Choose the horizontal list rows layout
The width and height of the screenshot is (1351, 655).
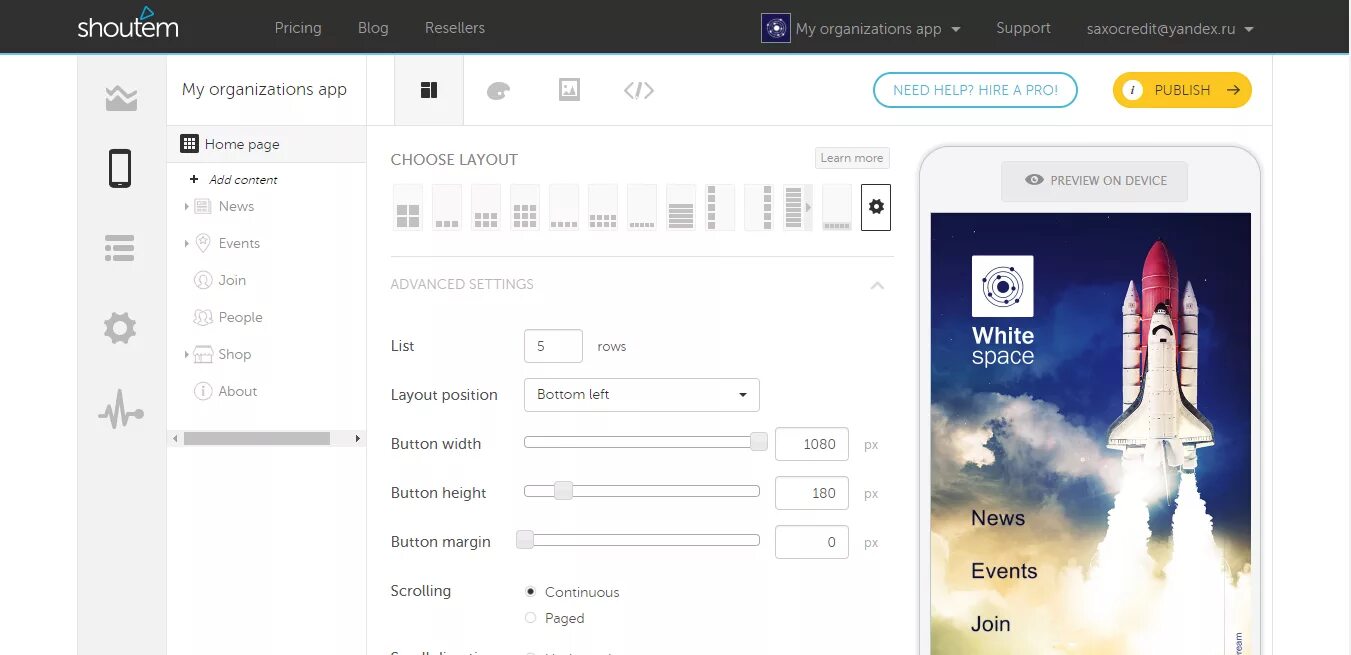(x=681, y=207)
